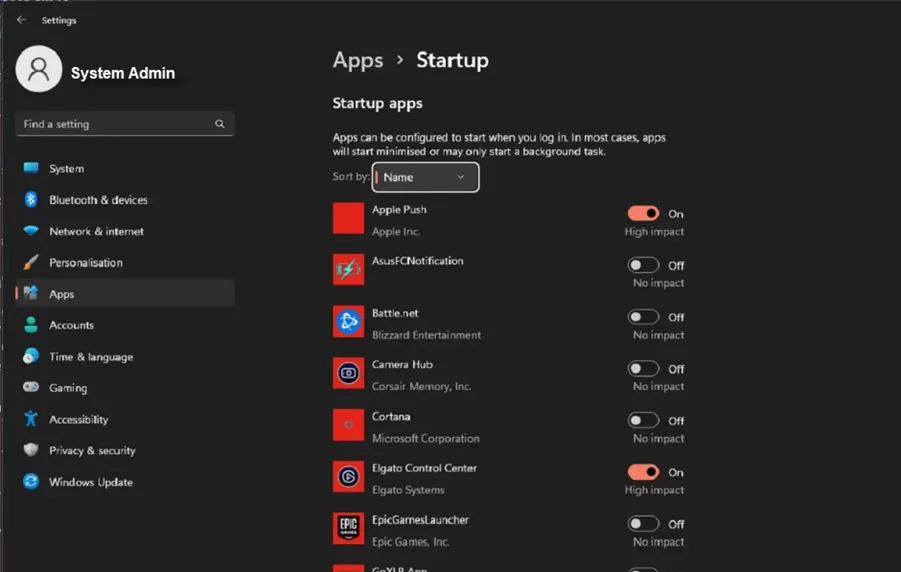The height and width of the screenshot is (572, 901).
Task: Enable AsusFCNotification at startup
Action: 643,265
